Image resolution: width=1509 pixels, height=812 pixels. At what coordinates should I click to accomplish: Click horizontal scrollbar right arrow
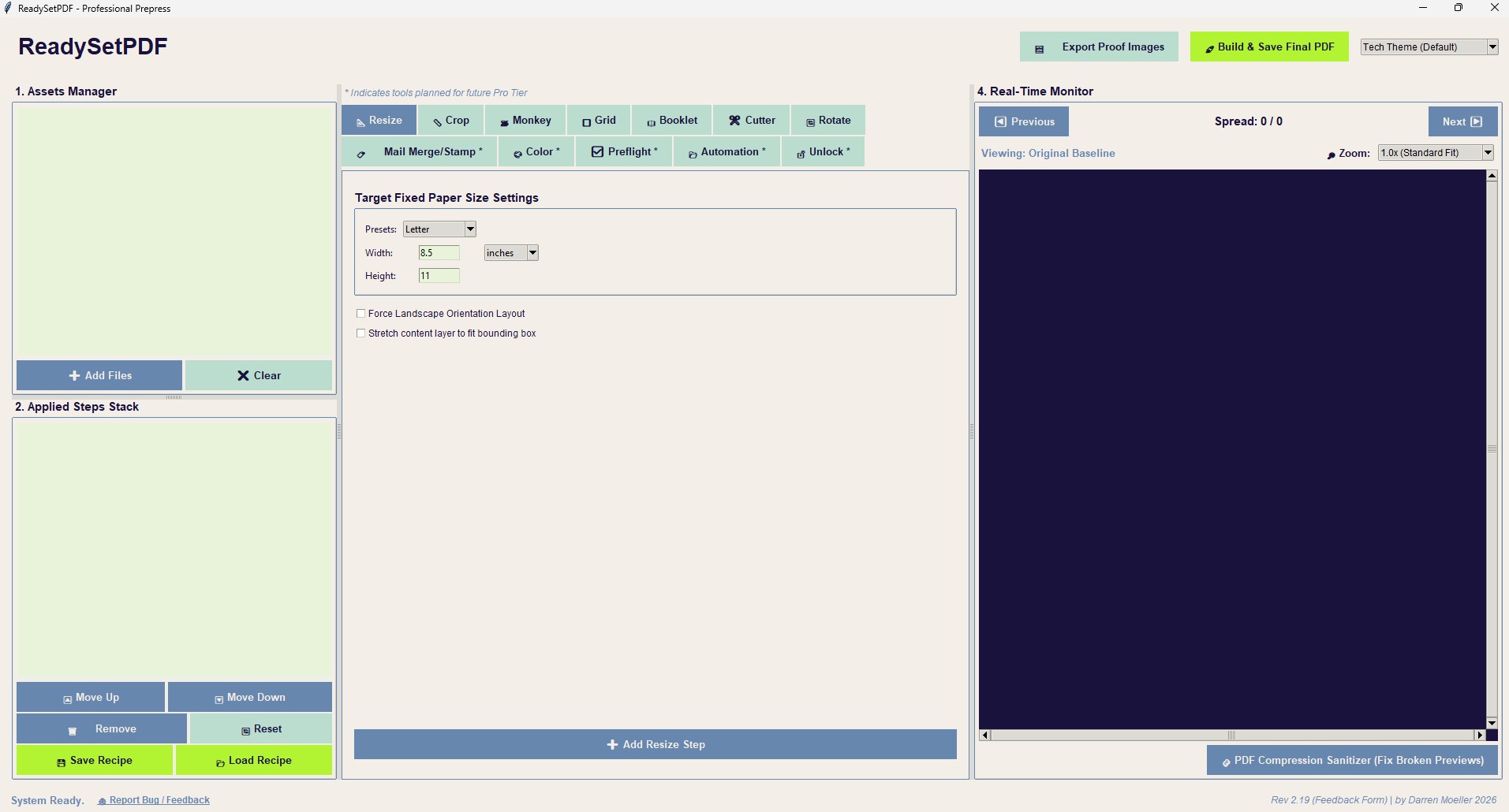pos(1480,735)
